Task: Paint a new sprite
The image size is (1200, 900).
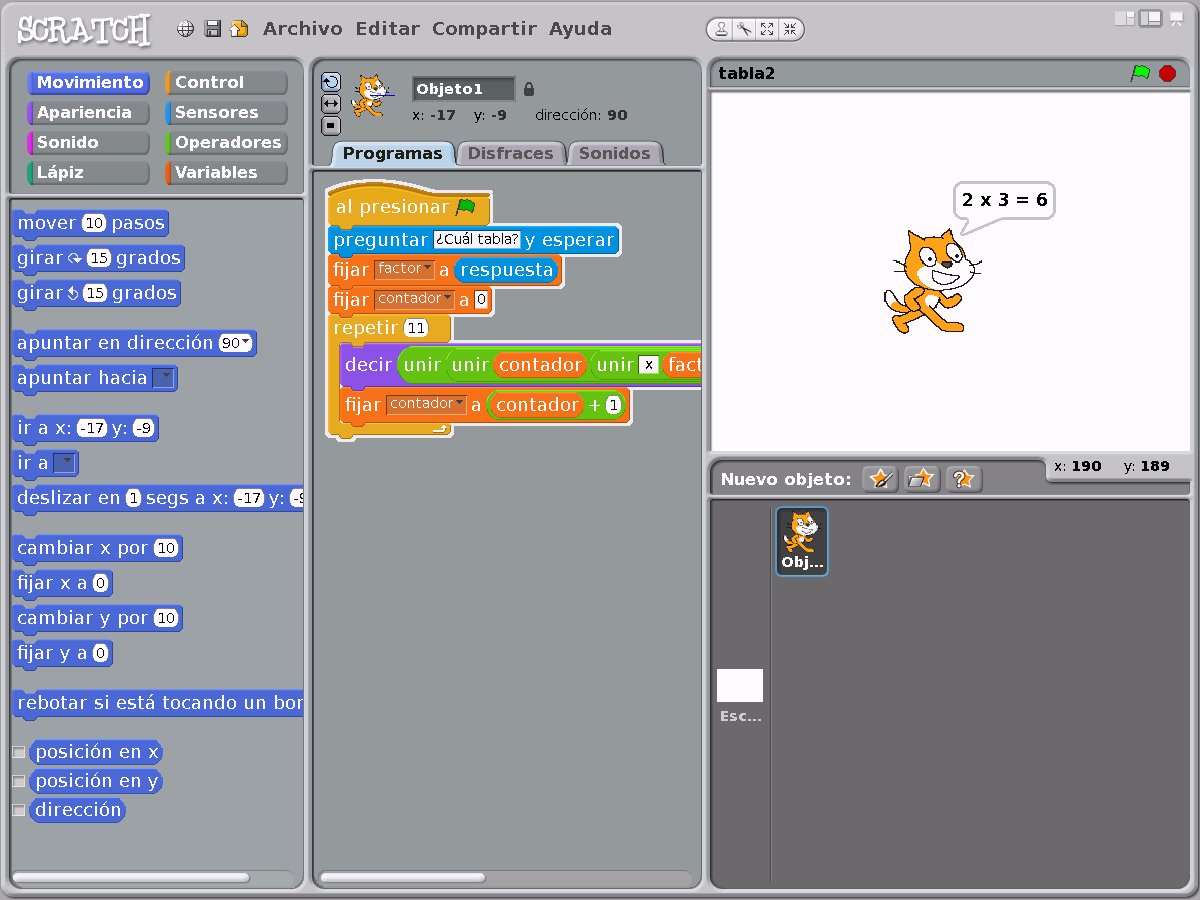Action: pos(880,479)
